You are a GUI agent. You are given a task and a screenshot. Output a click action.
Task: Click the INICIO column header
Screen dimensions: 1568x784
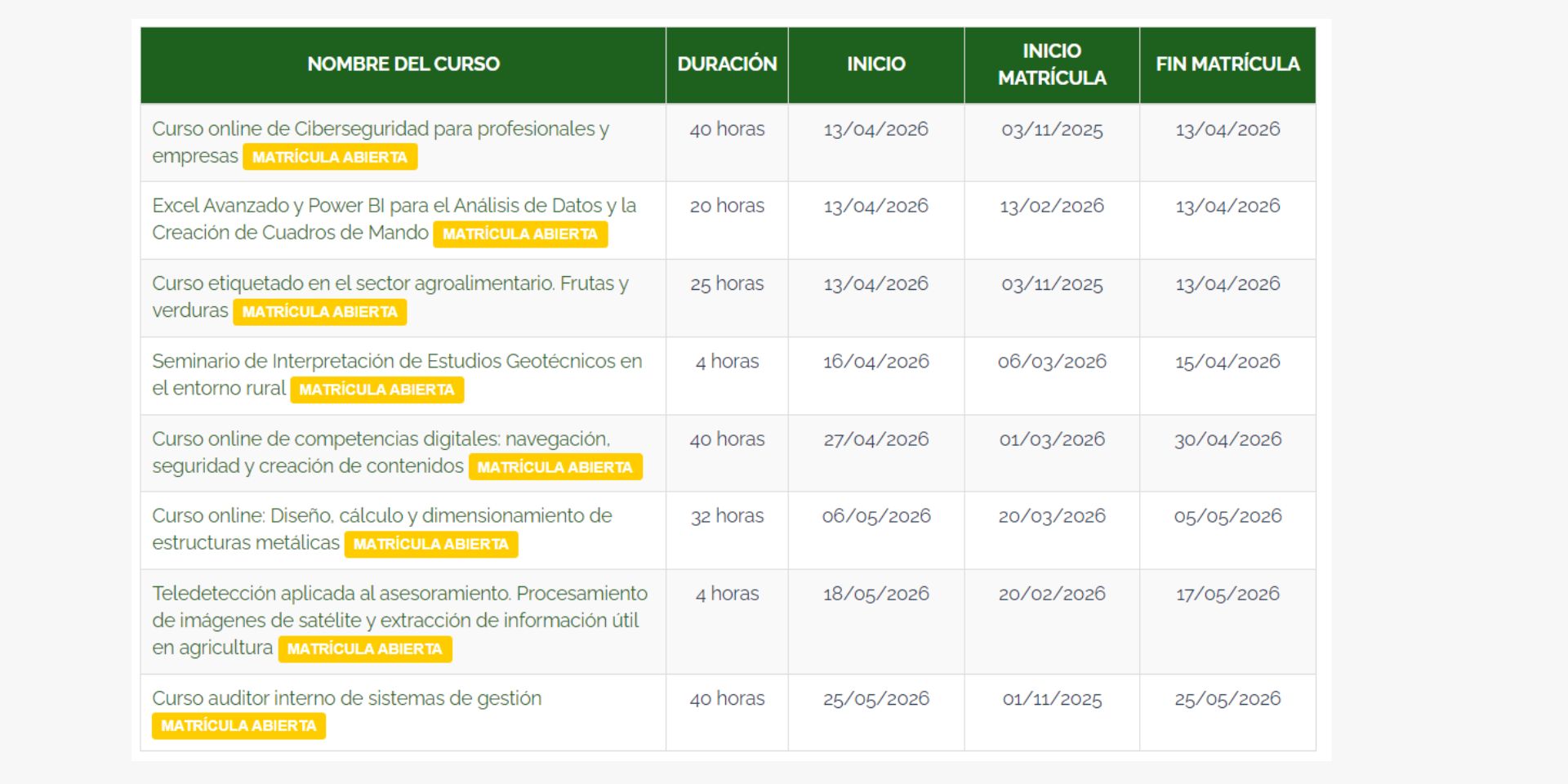pyautogui.click(x=875, y=64)
